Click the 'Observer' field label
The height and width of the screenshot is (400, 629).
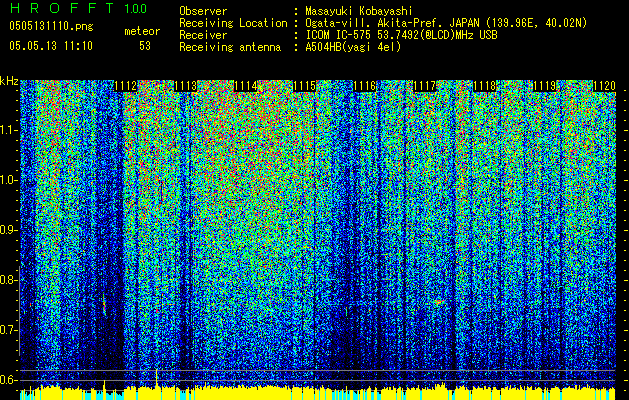click(x=203, y=11)
